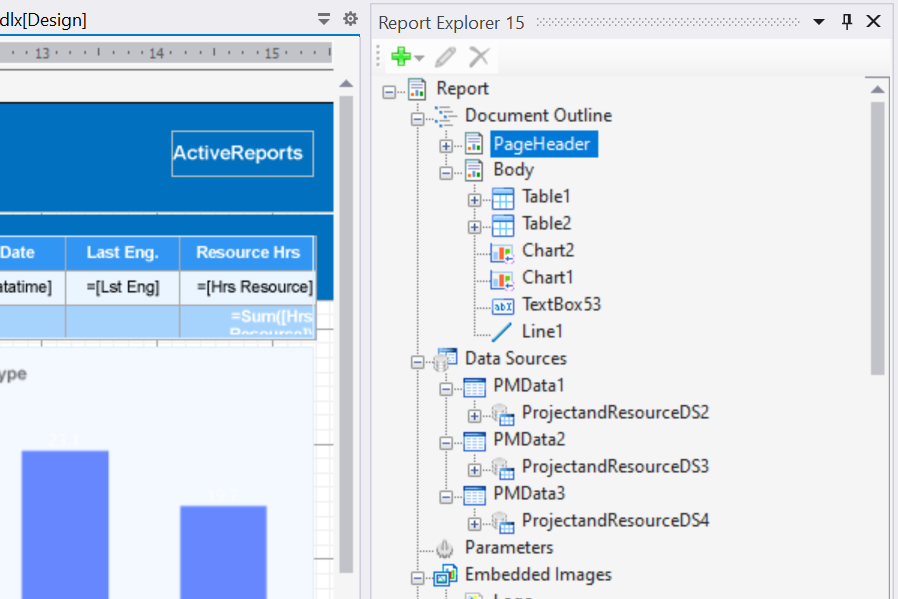Image resolution: width=898 pixels, height=599 pixels.
Task: Click the Data Sources database icon
Action: pyautogui.click(x=446, y=359)
